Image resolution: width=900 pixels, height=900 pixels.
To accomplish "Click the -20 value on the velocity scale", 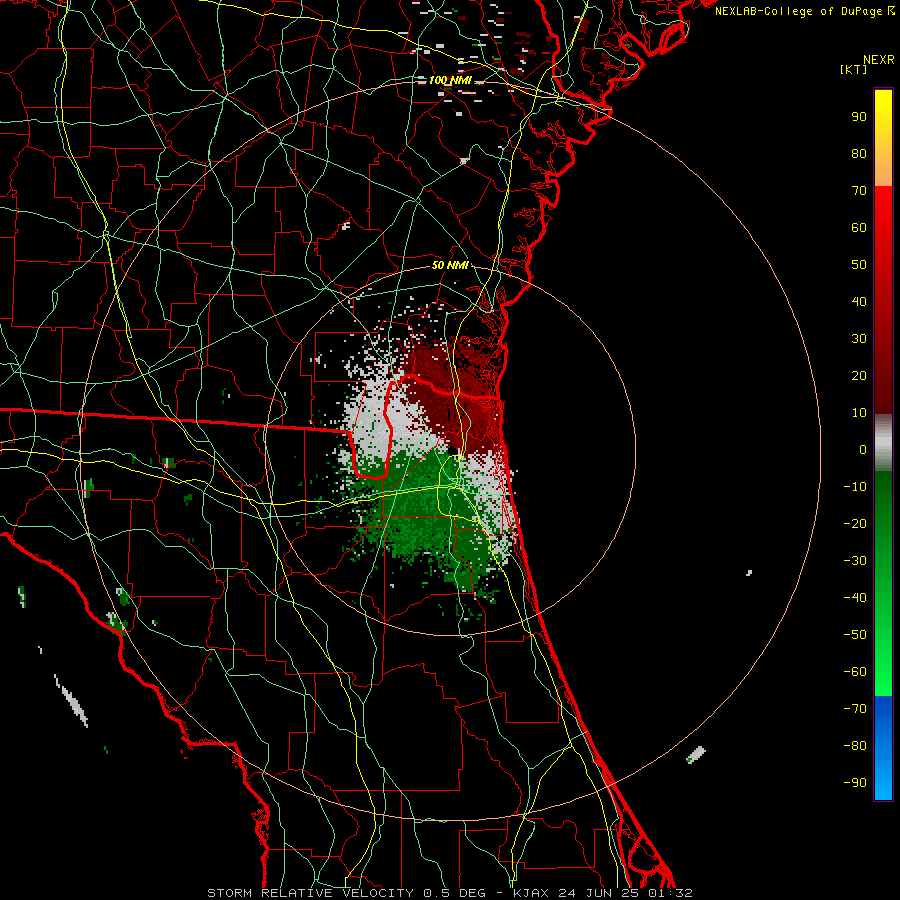I will 855,523.
